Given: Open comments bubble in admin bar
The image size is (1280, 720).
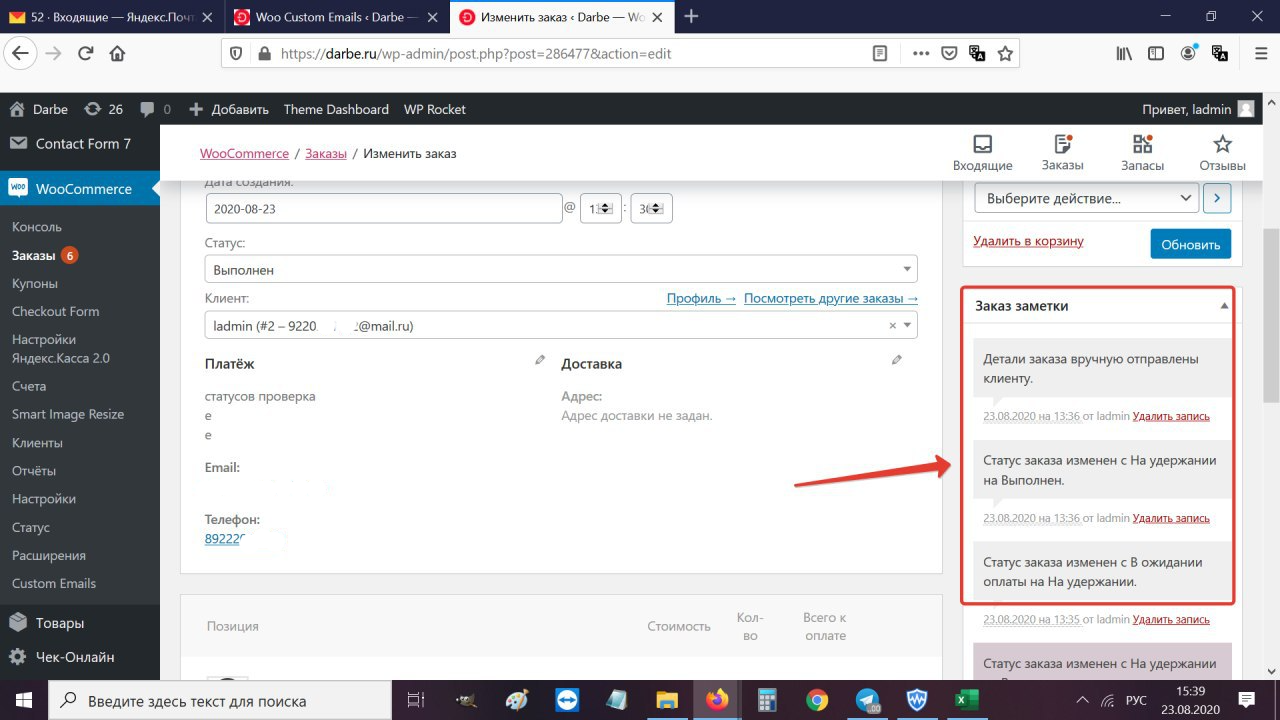Looking at the screenshot, I should [155, 109].
